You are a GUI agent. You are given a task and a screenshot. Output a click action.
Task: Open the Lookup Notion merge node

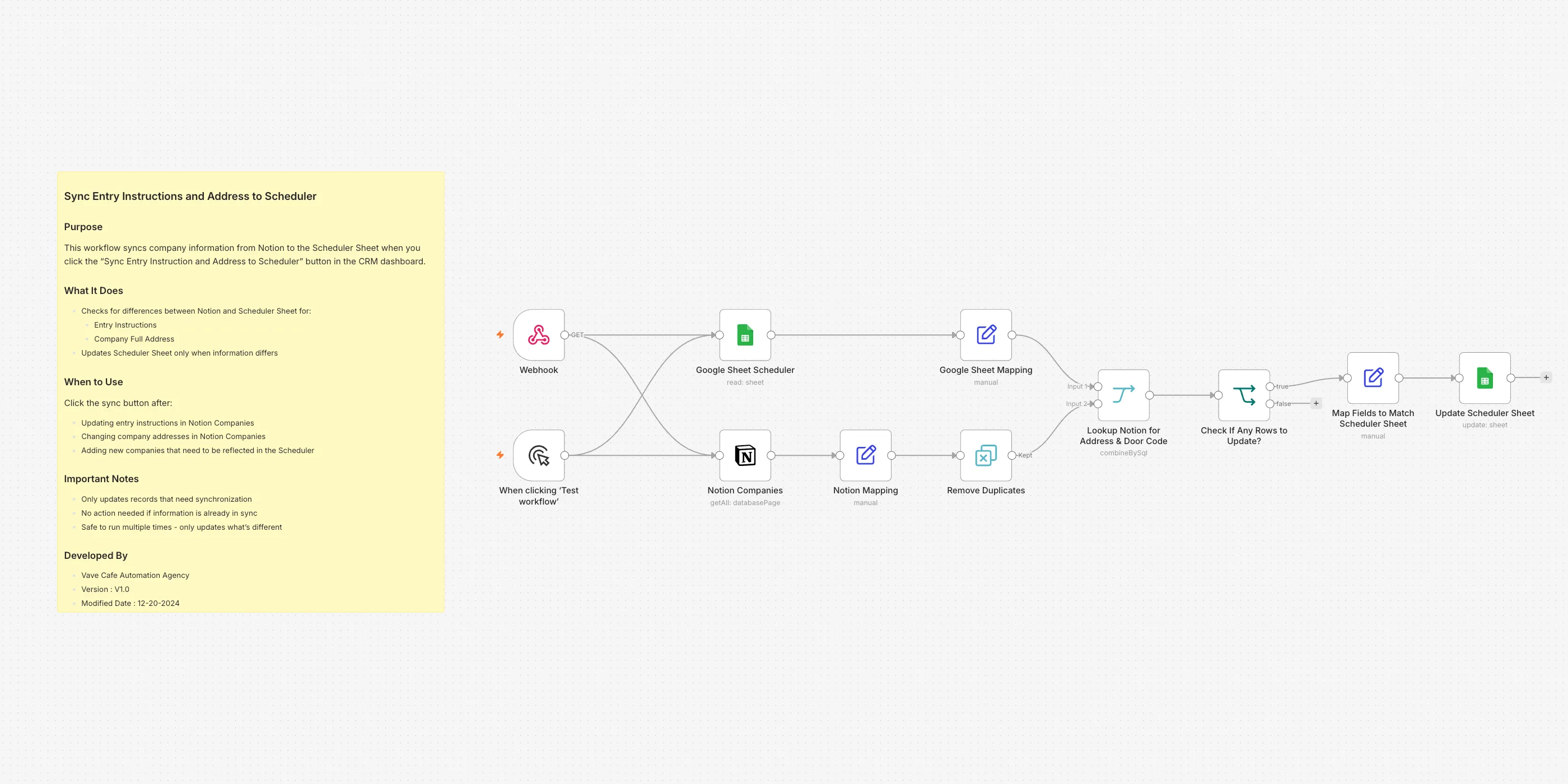tap(1124, 395)
